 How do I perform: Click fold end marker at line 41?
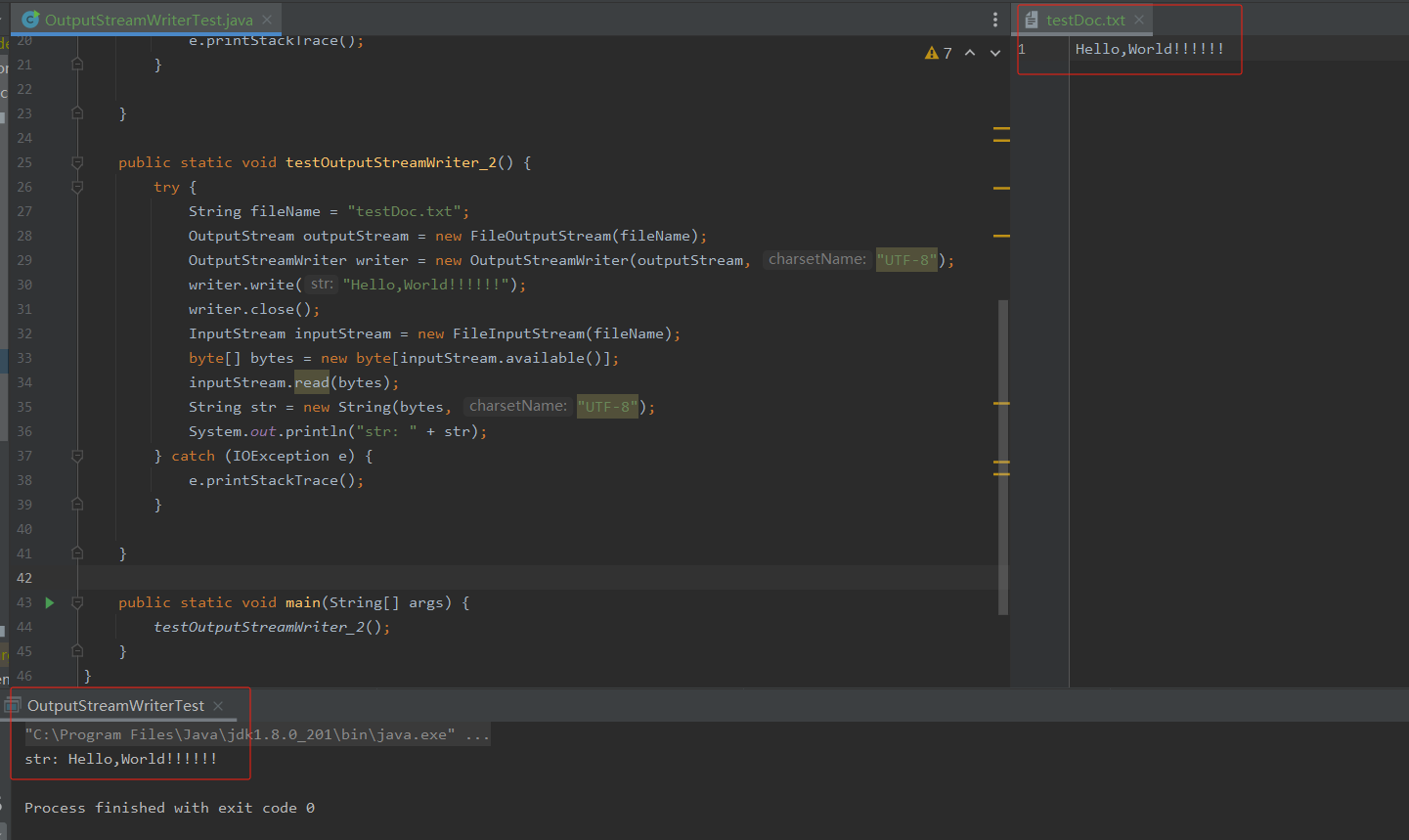[x=77, y=553]
